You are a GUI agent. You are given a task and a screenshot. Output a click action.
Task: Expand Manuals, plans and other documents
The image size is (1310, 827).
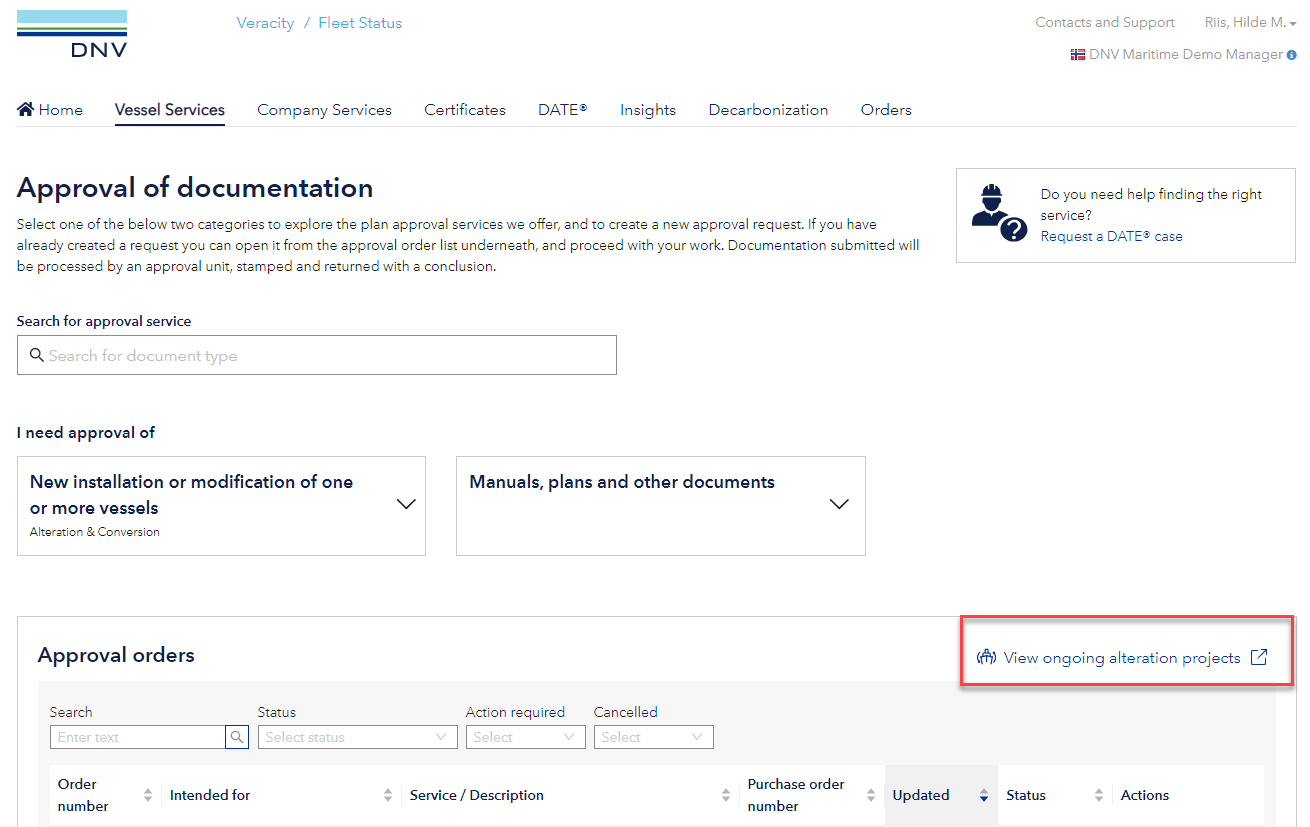coord(839,505)
